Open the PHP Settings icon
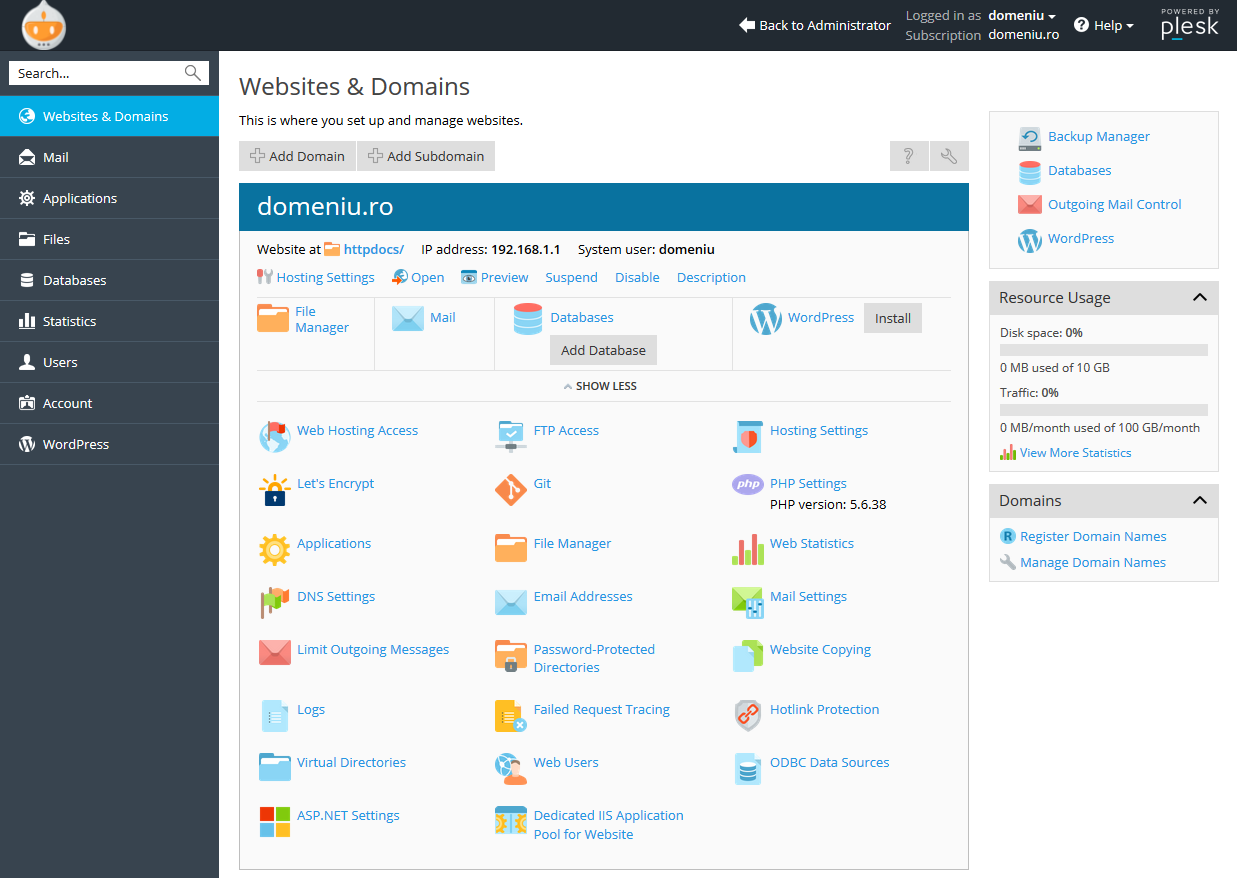The image size is (1237, 878). (x=748, y=484)
